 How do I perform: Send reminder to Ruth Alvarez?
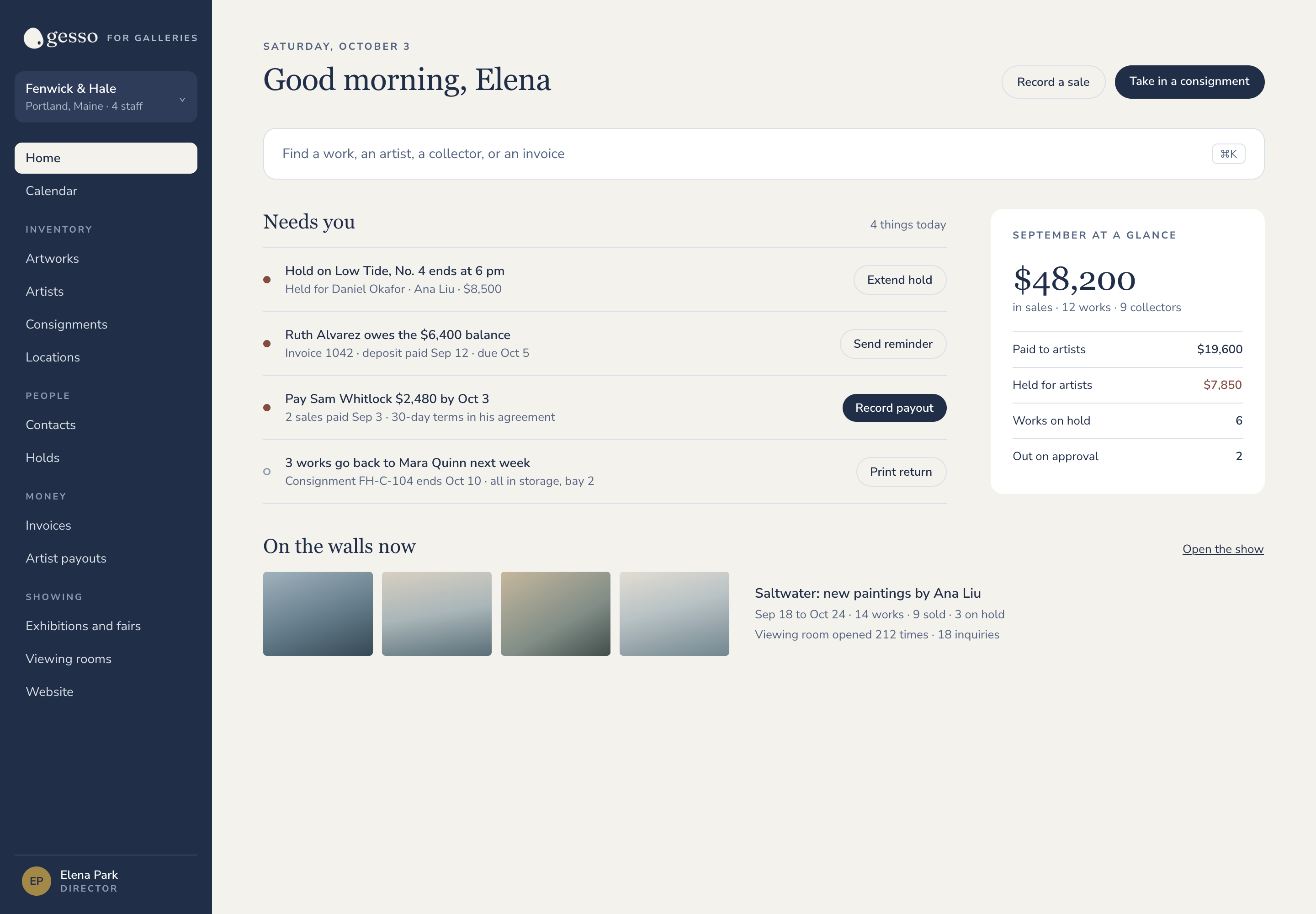893,344
